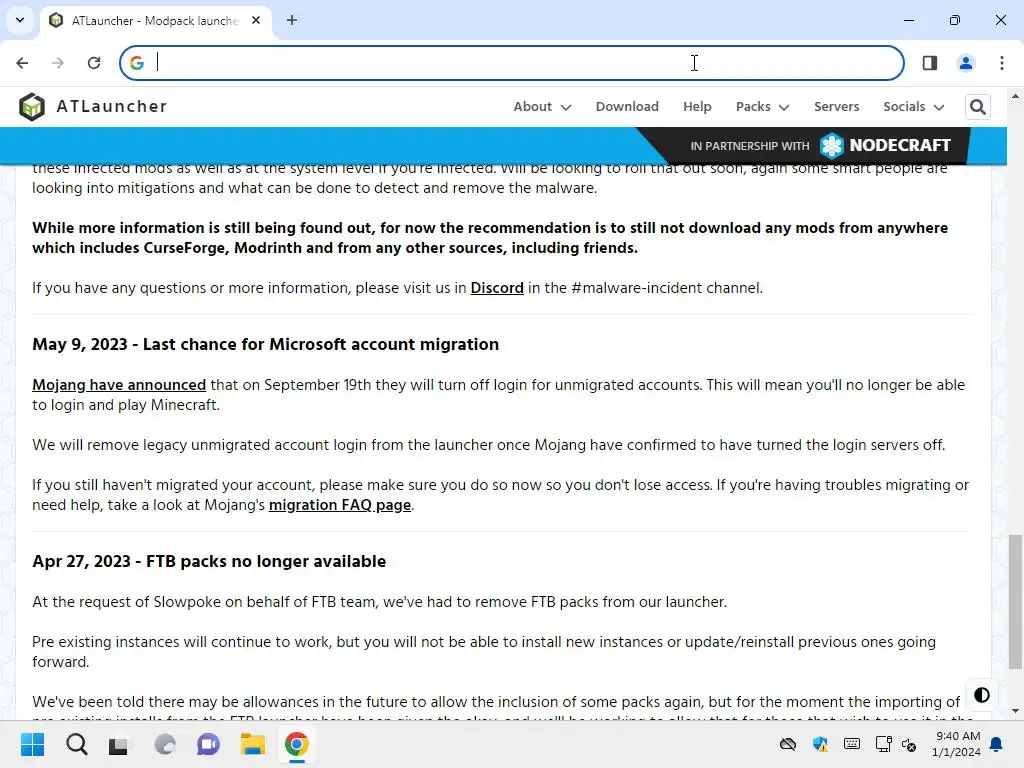
Task: Open the Chrome profile avatar icon
Action: pos(966,63)
